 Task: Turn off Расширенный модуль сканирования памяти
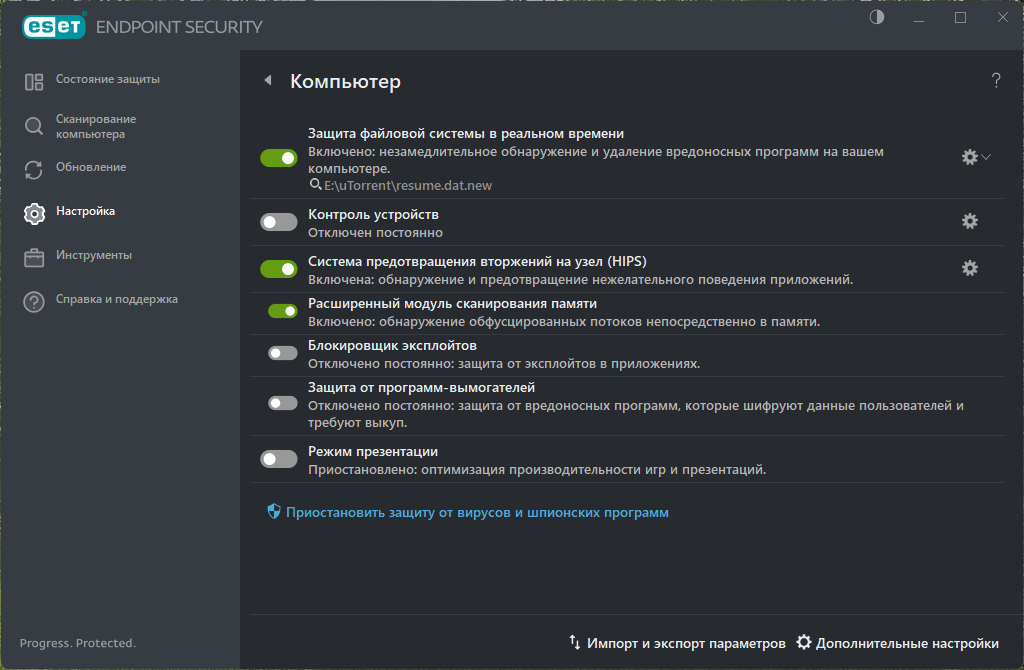[x=283, y=310]
